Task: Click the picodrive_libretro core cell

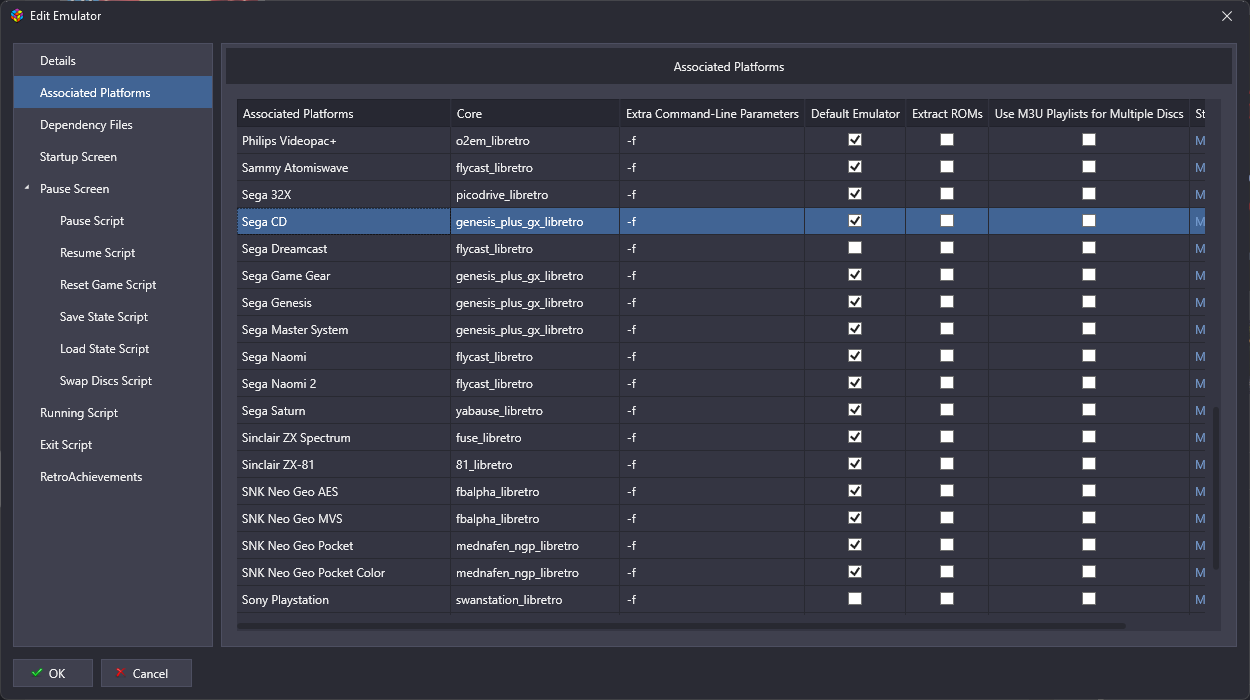Action: coord(535,194)
